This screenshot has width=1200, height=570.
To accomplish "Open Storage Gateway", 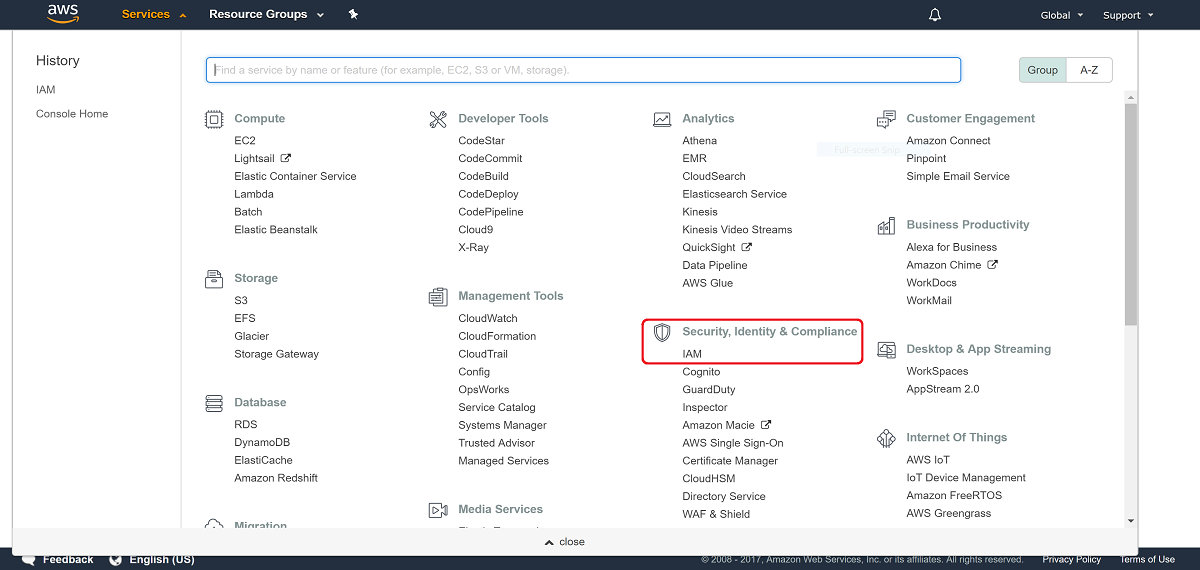I will [x=277, y=354].
